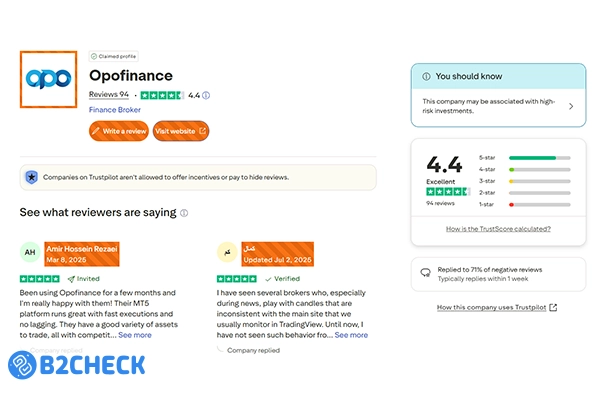
Task: Click the second reviewer's yellow avatar
Action: 226,252
